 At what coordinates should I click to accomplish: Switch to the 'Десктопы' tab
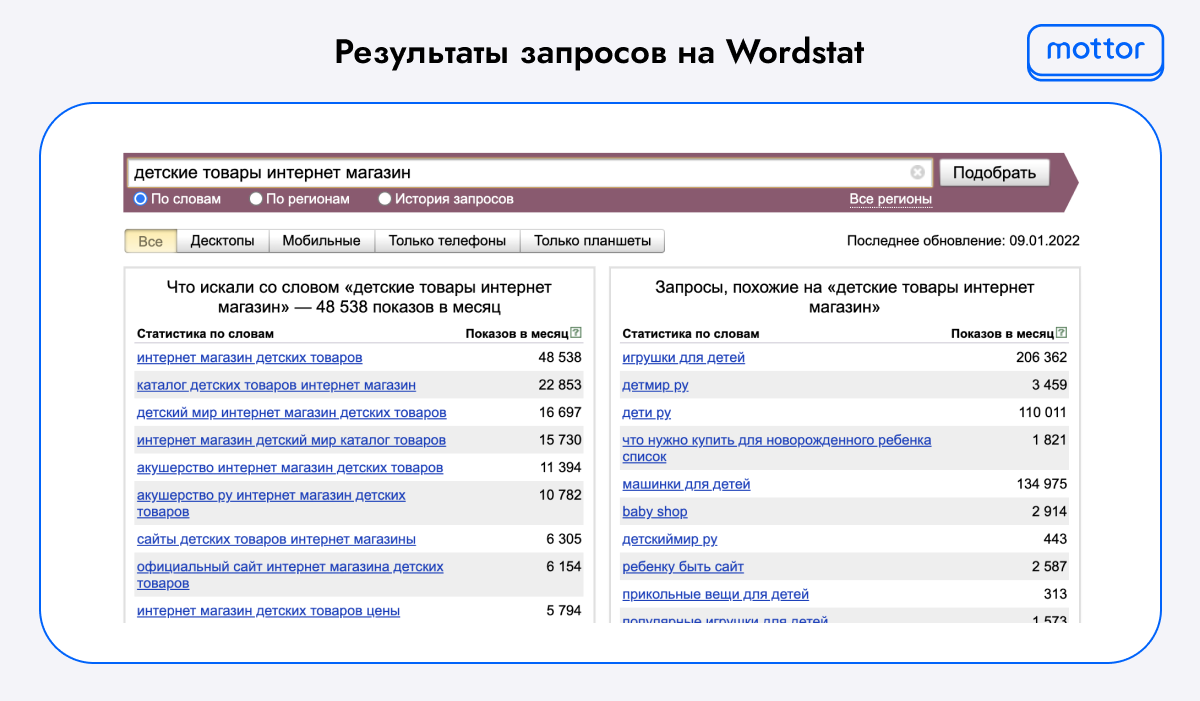(222, 241)
